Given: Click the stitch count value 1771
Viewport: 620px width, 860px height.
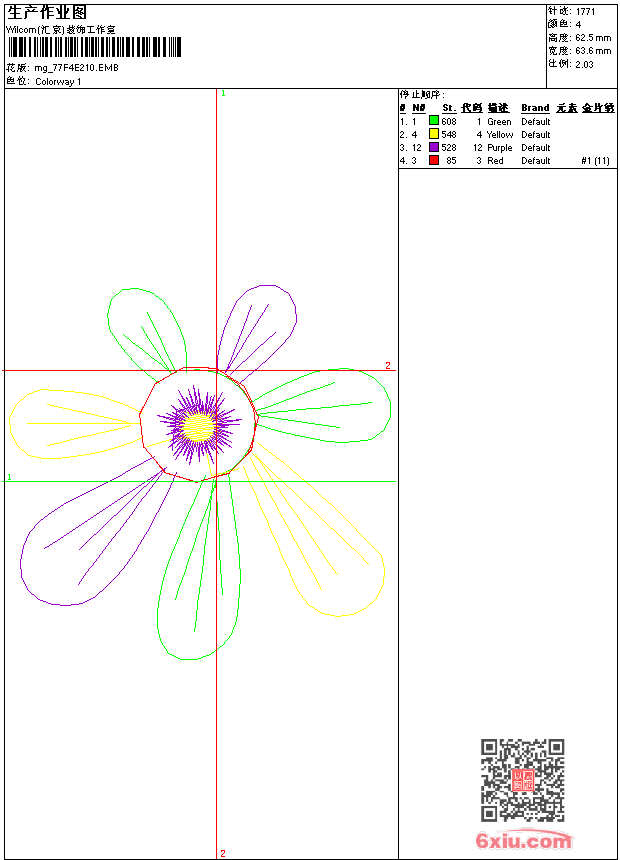Looking at the screenshot, I should (x=585, y=11).
